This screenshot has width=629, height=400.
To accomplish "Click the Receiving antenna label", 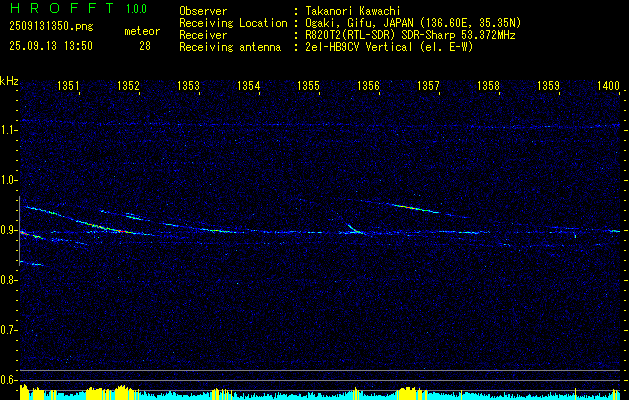I will click(230, 47).
